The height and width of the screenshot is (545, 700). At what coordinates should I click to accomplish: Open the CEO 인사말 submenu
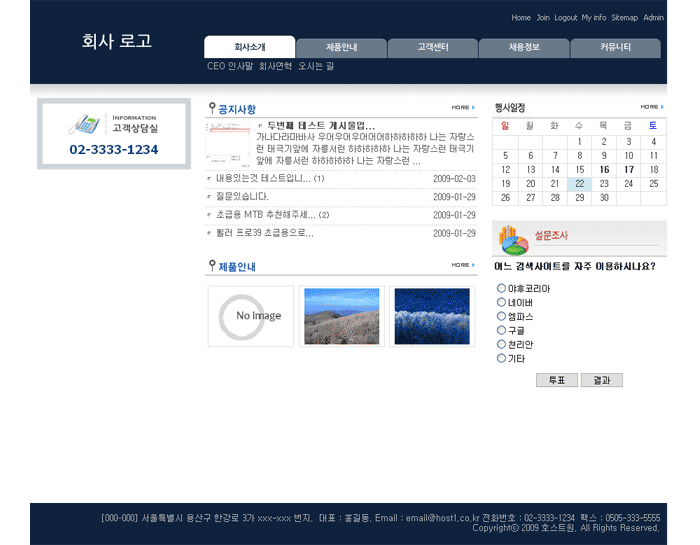click(230, 66)
